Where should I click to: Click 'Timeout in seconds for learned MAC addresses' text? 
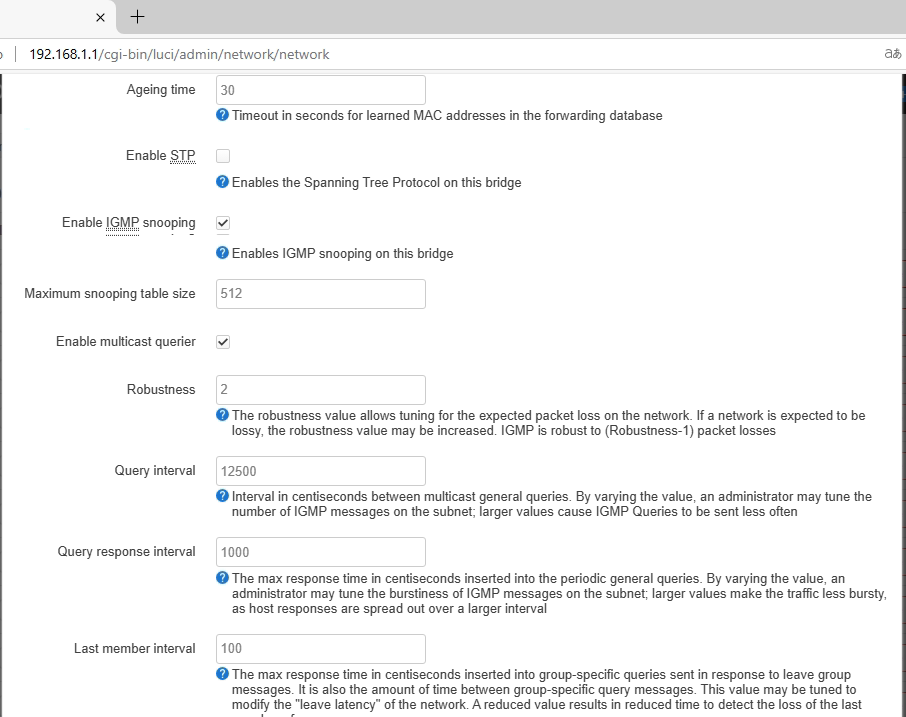447,116
